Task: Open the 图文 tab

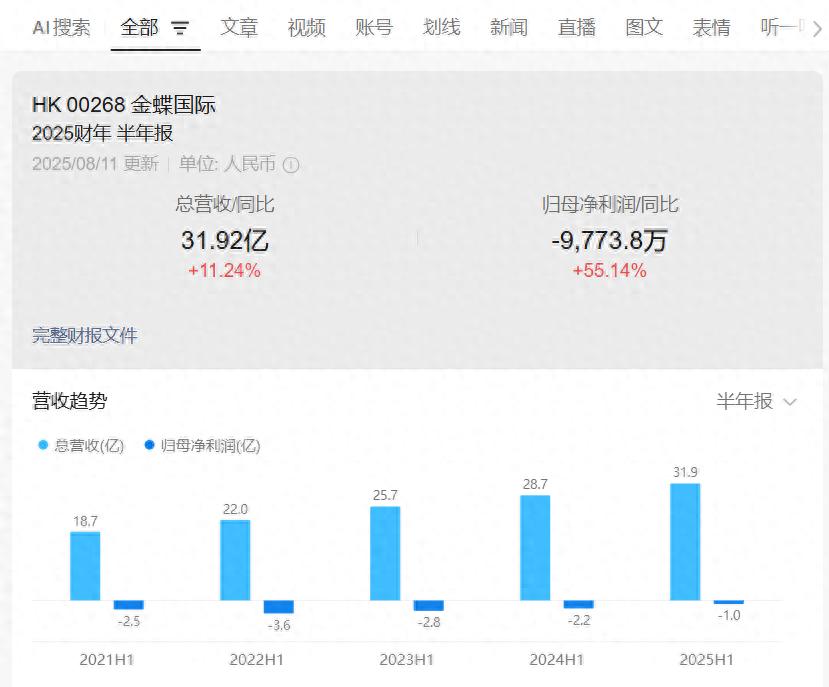Action: (644, 28)
